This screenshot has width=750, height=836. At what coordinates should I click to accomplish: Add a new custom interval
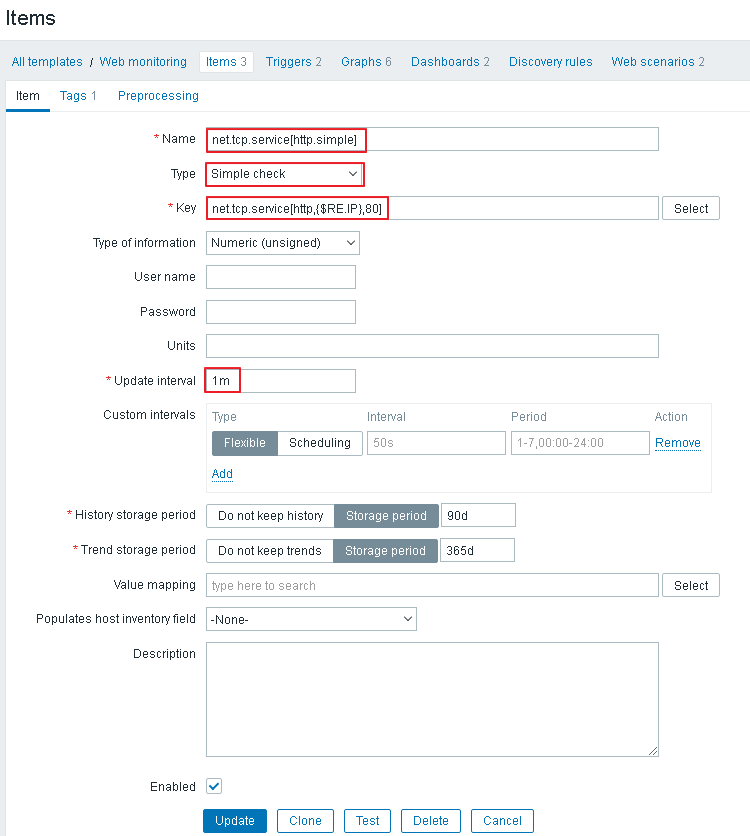point(222,474)
